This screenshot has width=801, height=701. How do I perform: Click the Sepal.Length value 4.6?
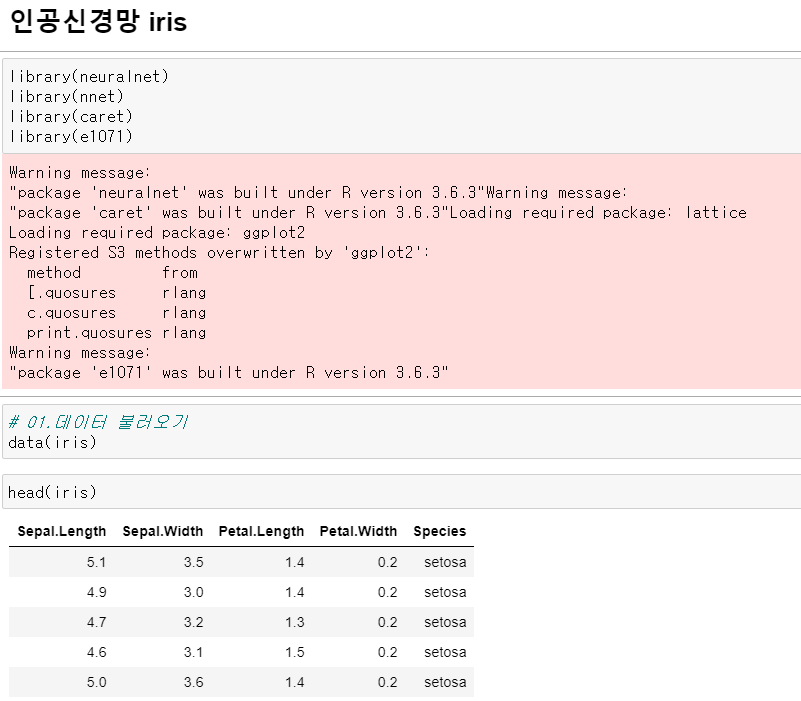(96, 652)
